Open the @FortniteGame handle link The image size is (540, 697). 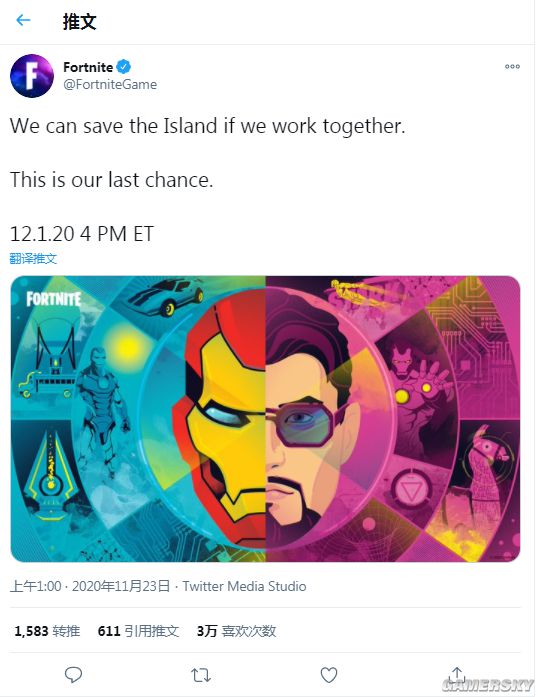click(x=110, y=84)
